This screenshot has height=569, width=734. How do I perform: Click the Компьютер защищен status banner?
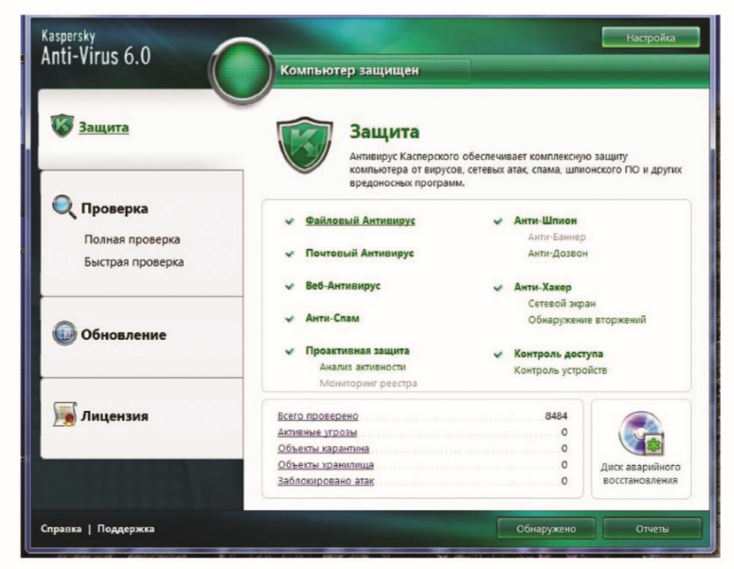pos(349,71)
